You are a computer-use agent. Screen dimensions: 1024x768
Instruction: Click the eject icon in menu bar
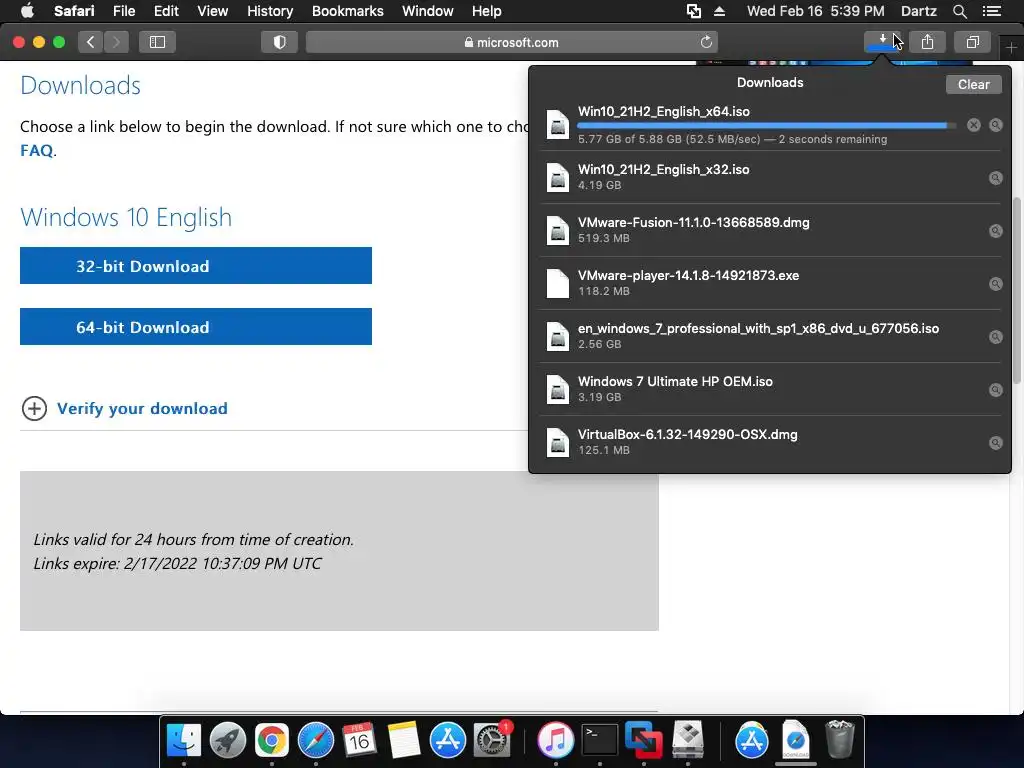[719, 11]
